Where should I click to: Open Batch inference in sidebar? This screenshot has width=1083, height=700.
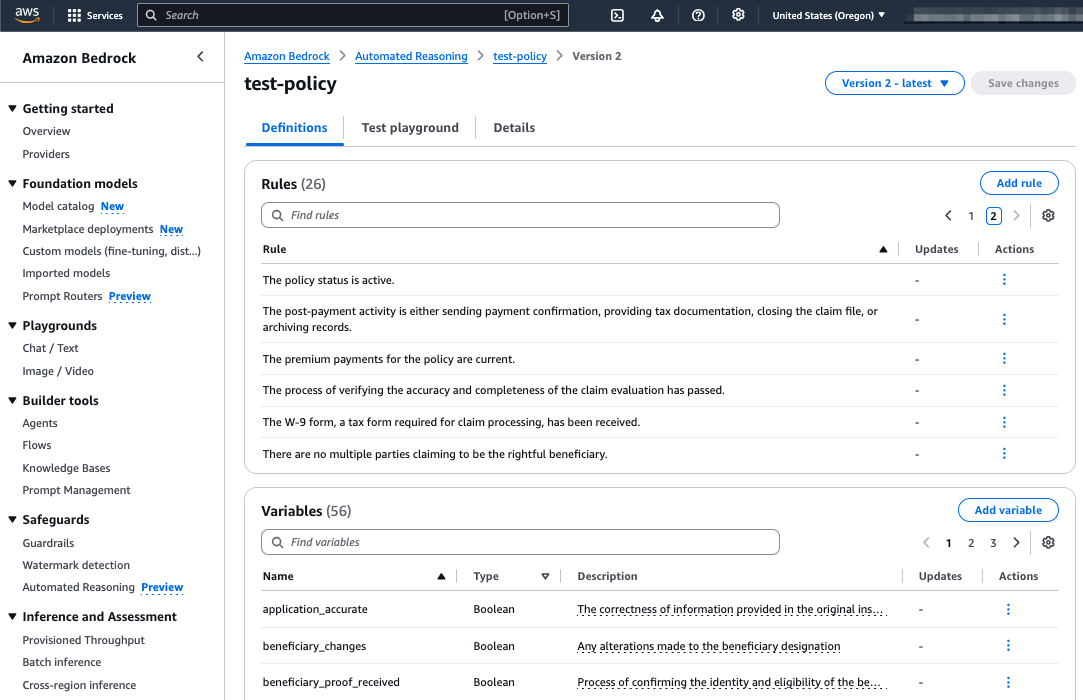click(x=61, y=662)
